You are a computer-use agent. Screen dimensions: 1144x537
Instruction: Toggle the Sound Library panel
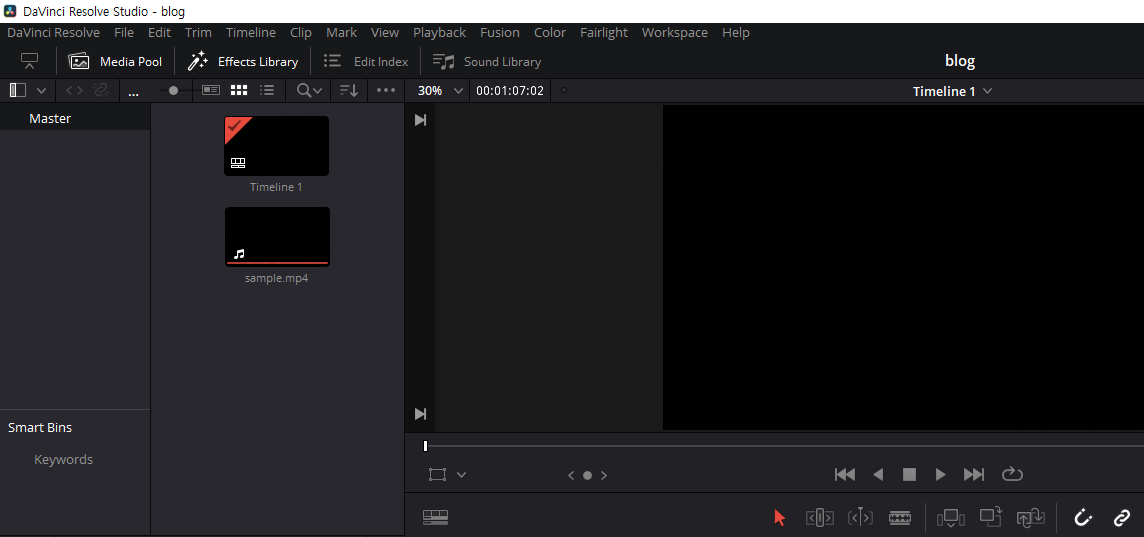click(487, 62)
